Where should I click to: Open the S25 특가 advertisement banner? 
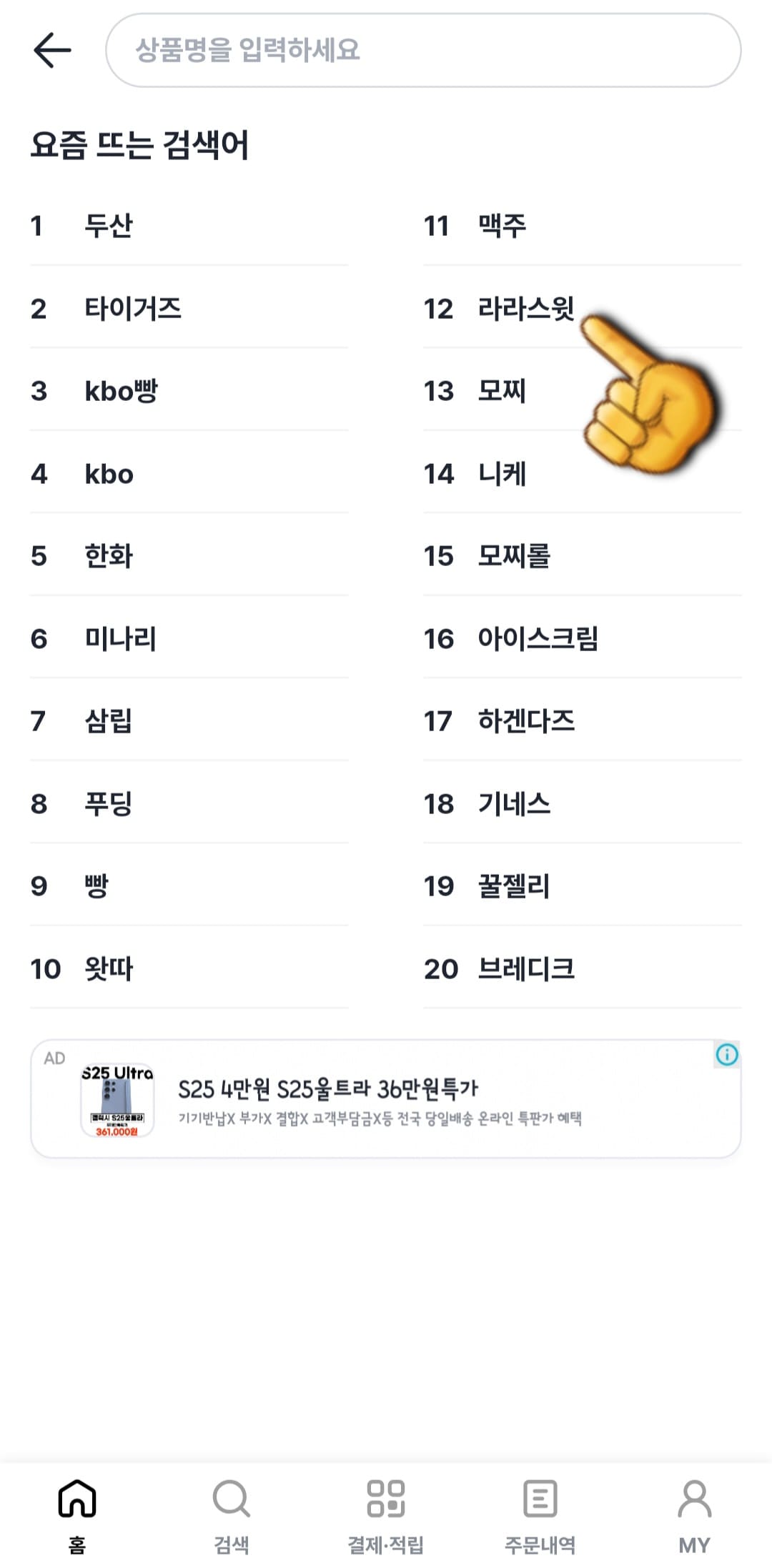click(386, 1097)
